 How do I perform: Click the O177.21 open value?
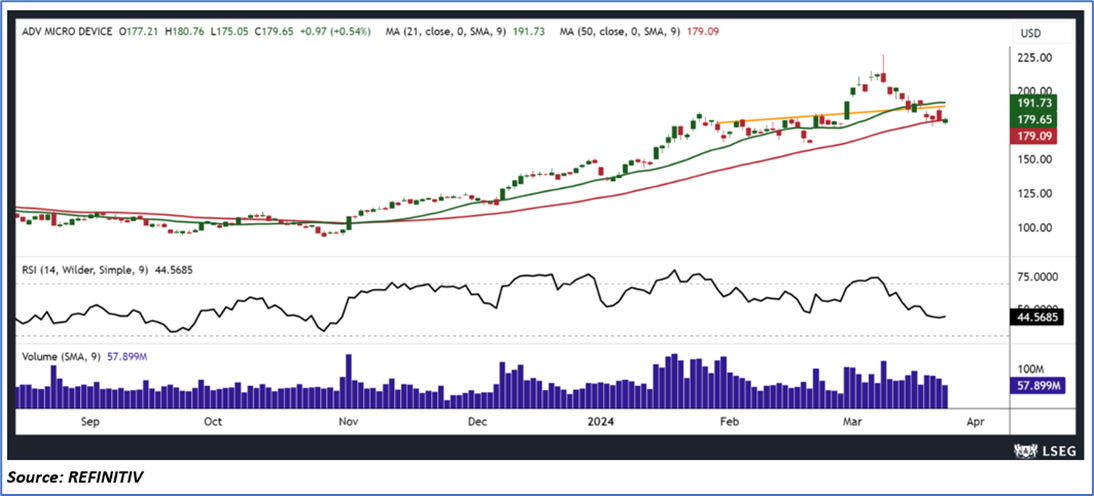[137, 31]
